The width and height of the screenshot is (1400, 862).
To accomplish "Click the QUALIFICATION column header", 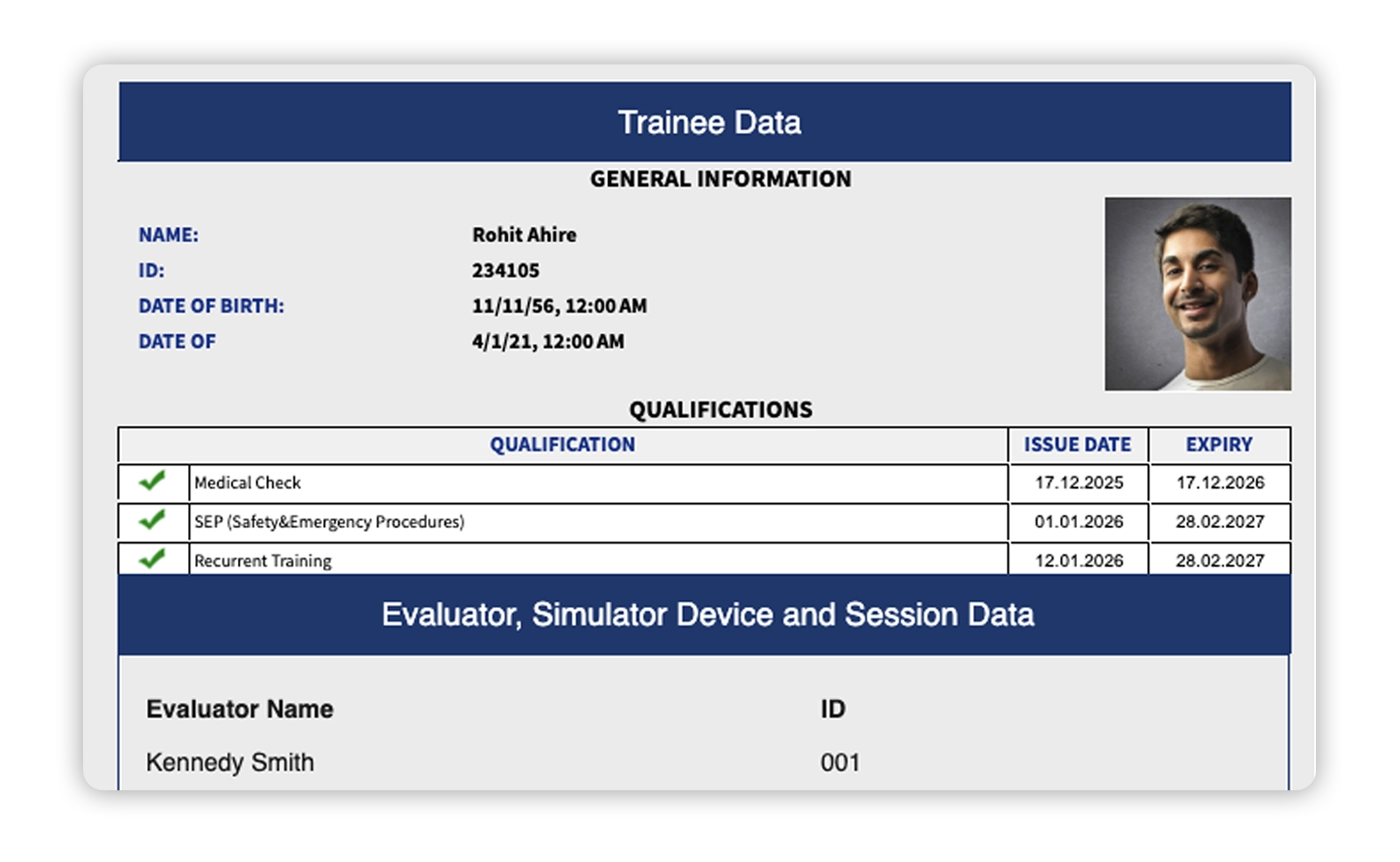I will pyautogui.click(x=562, y=445).
